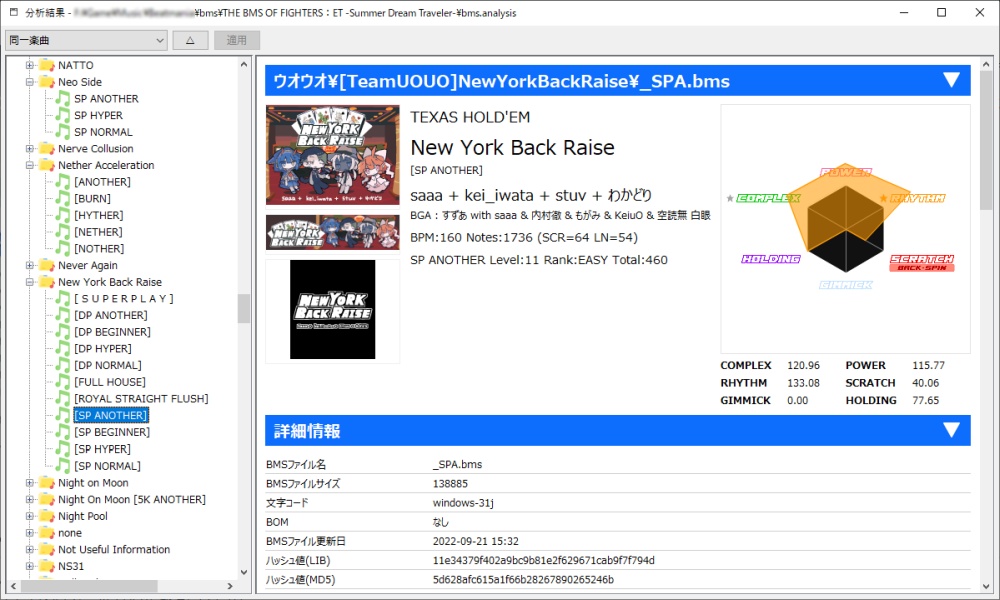This screenshot has height=600, width=1000.
Task: Collapse the Neo Side folder
Action: (x=29, y=82)
